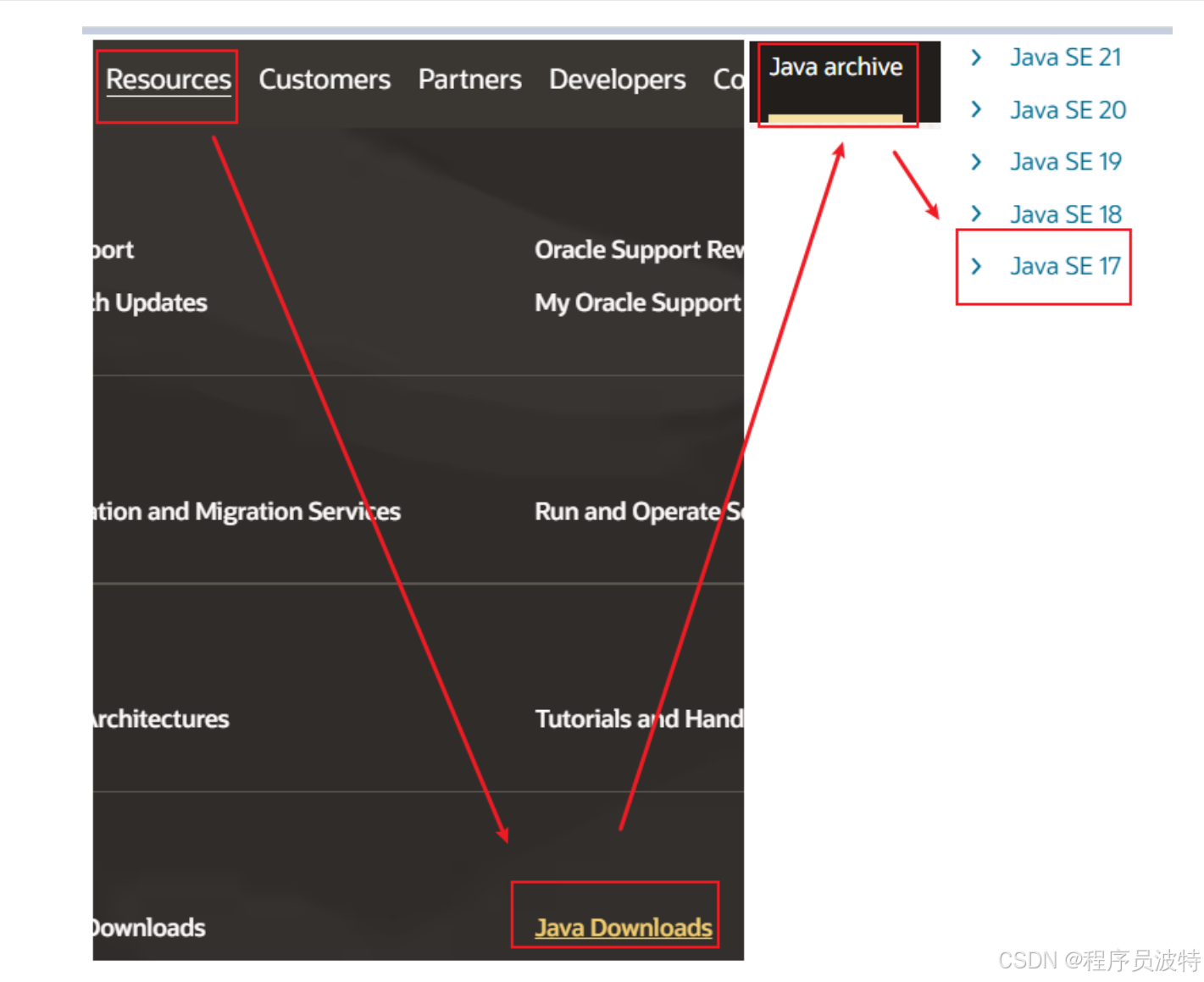Open the Developers menu

click(617, 80)
